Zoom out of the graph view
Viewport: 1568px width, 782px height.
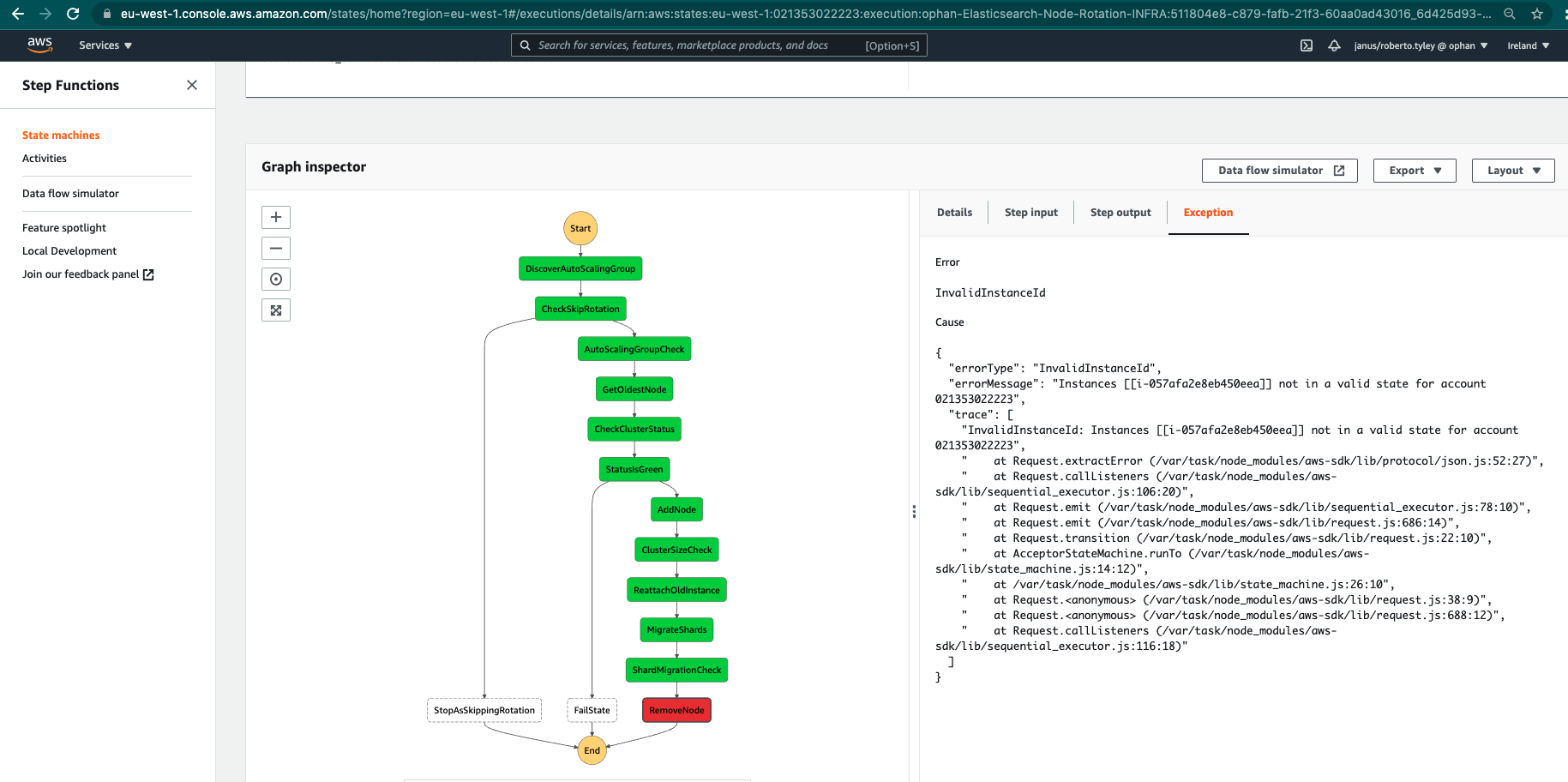click(x=275, y=248)
